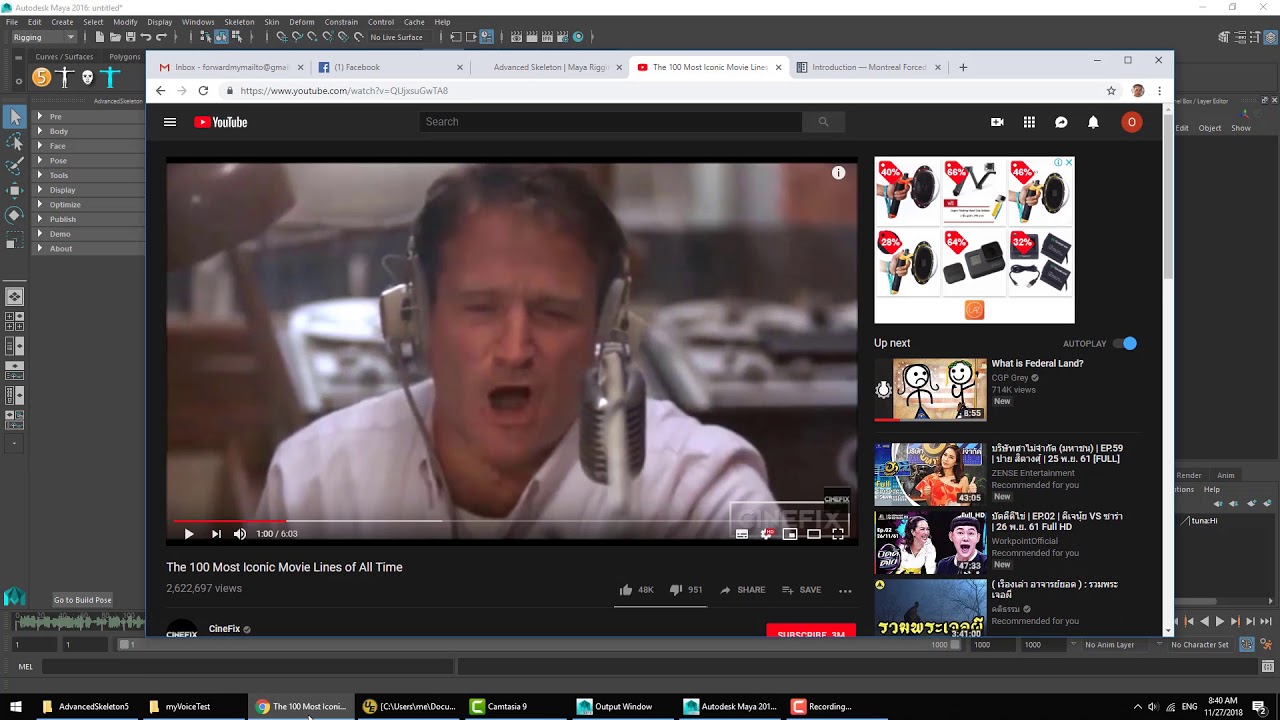1280x720 pixels.
Task: Click Maya's open scene folder icon
Action: pos(115,37)
